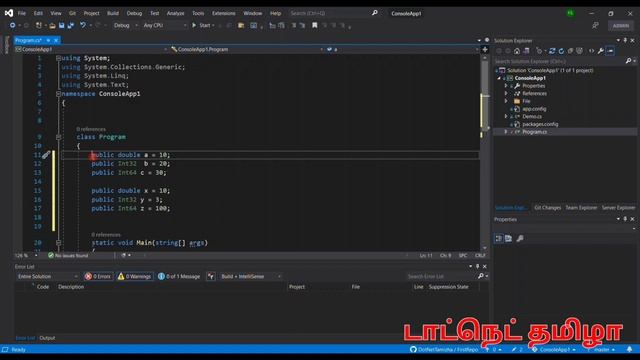Switch to the Git Changes tab
The height and width of the screenshot is (360, 640).
[547, 208]
